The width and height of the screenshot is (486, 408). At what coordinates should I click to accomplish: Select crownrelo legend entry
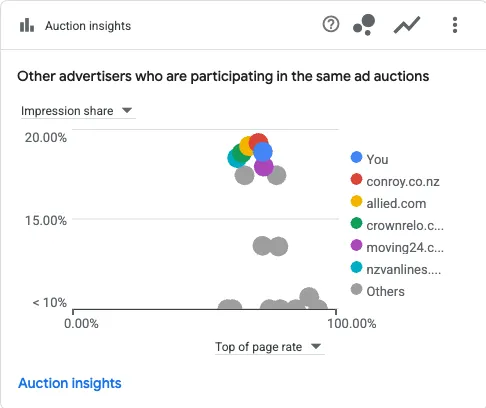coord(397,225)
